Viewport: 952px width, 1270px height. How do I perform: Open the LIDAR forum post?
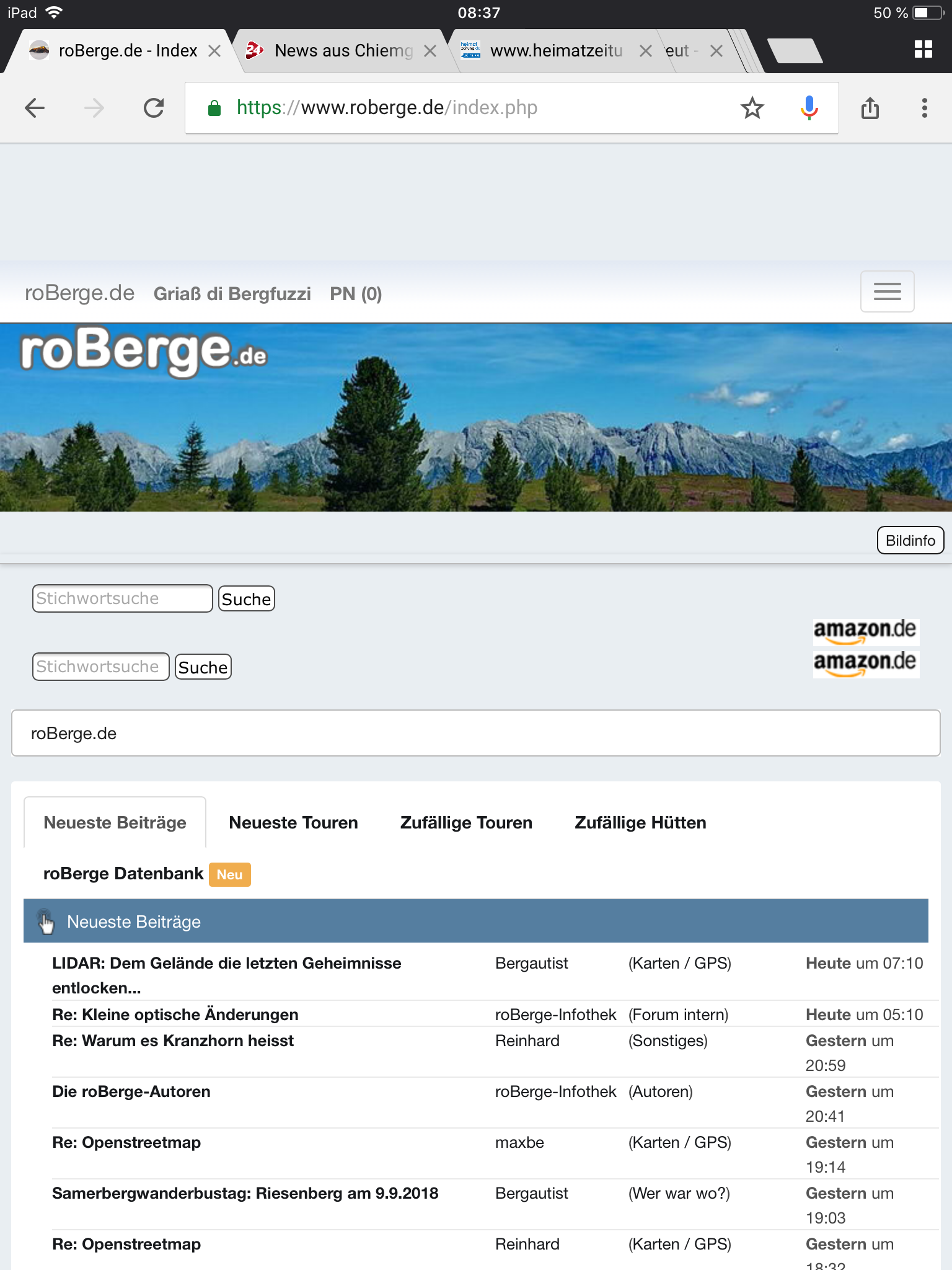[x=227, y=963]
